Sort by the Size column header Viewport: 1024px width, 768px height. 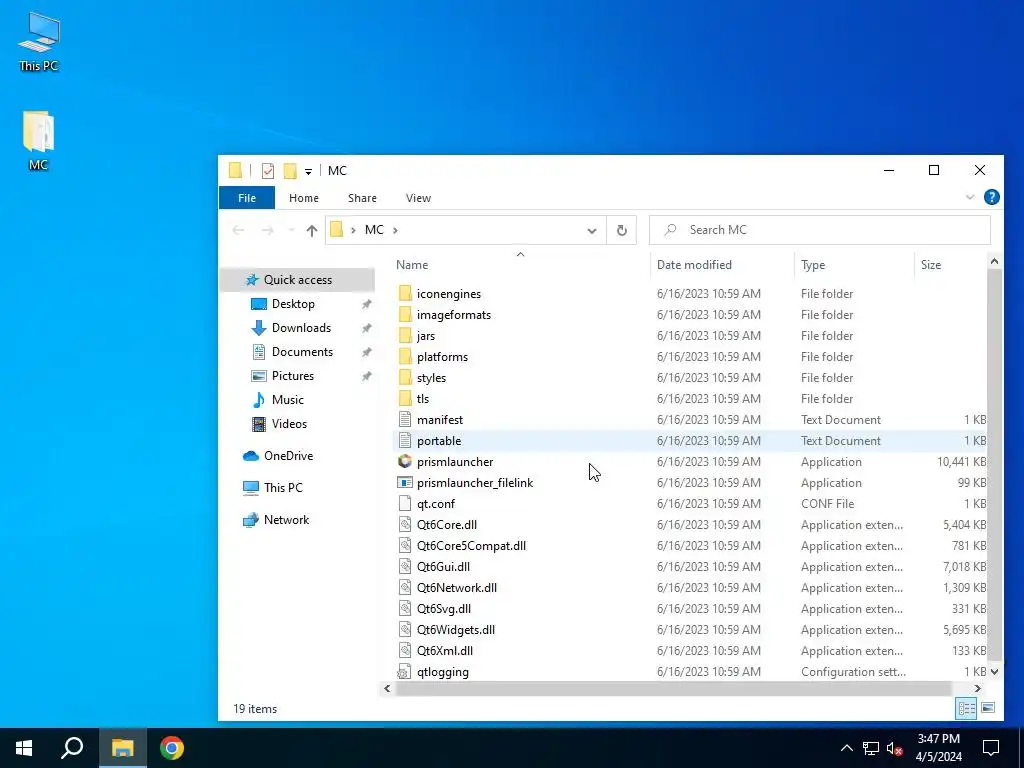click(x=931, y=264)
